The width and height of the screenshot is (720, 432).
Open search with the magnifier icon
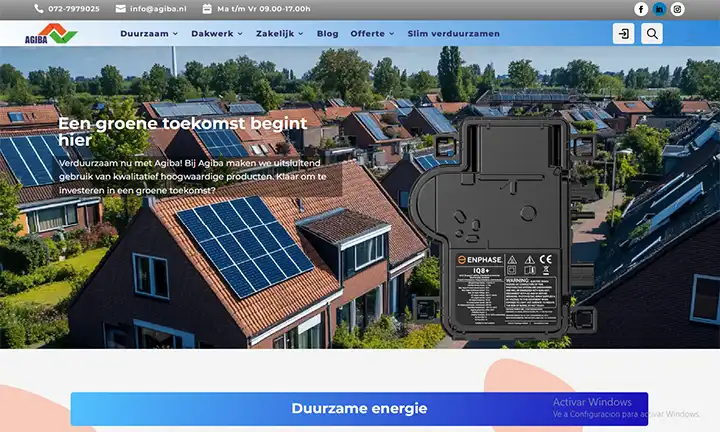pyautogui.click(x=652, y=34)
